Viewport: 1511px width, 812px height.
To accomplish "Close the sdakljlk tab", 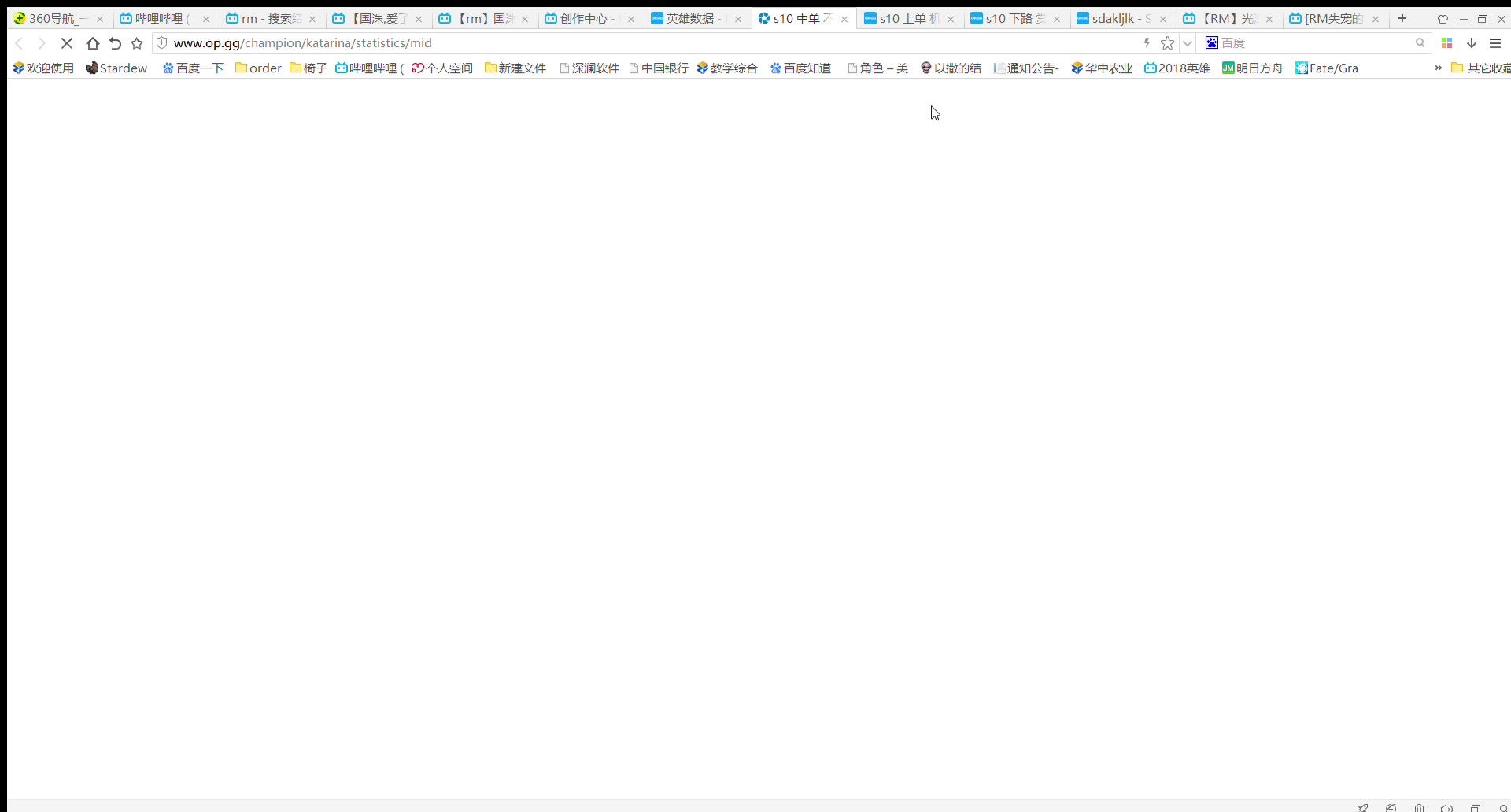I will [x=1163, y=19].
